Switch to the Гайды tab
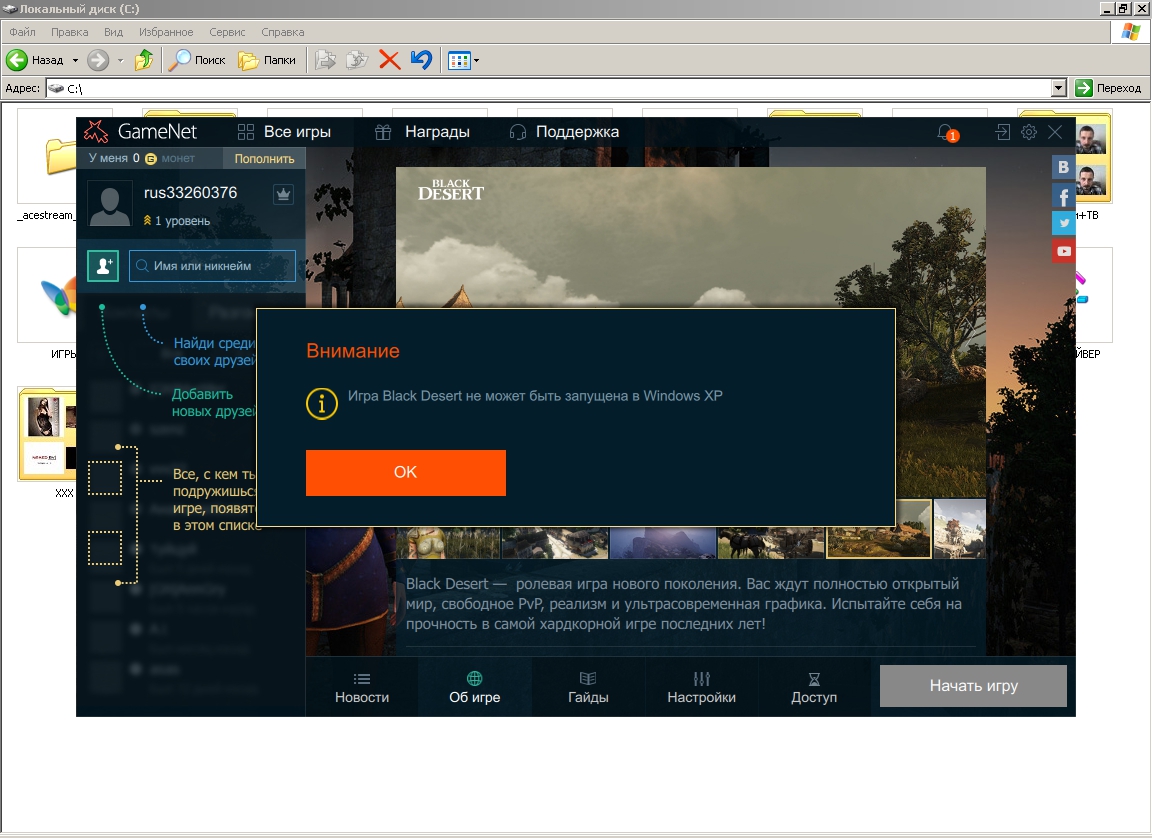Image resolution: width=1152 pixels, height=838 pixels. coord(588,687)
